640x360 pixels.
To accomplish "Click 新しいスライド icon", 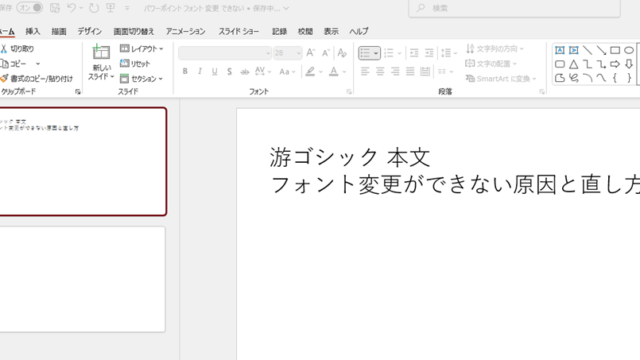I will pos(101,53).
